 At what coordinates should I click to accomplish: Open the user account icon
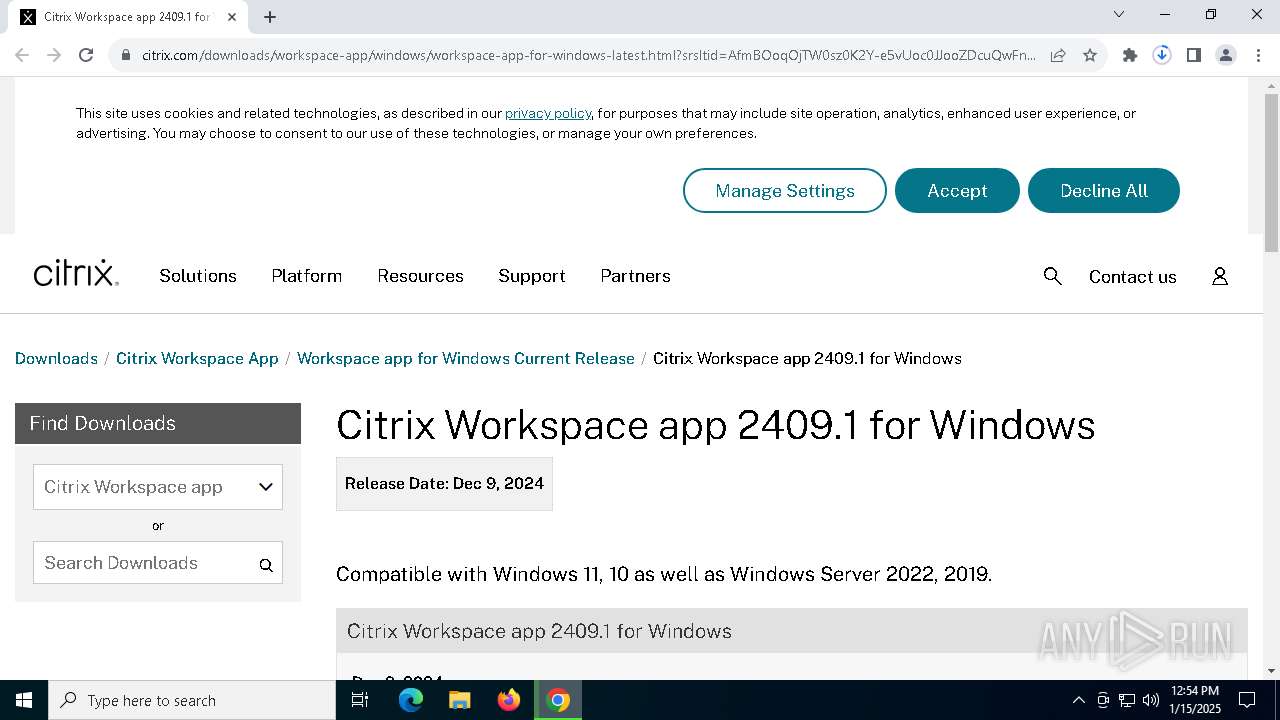1220,276
